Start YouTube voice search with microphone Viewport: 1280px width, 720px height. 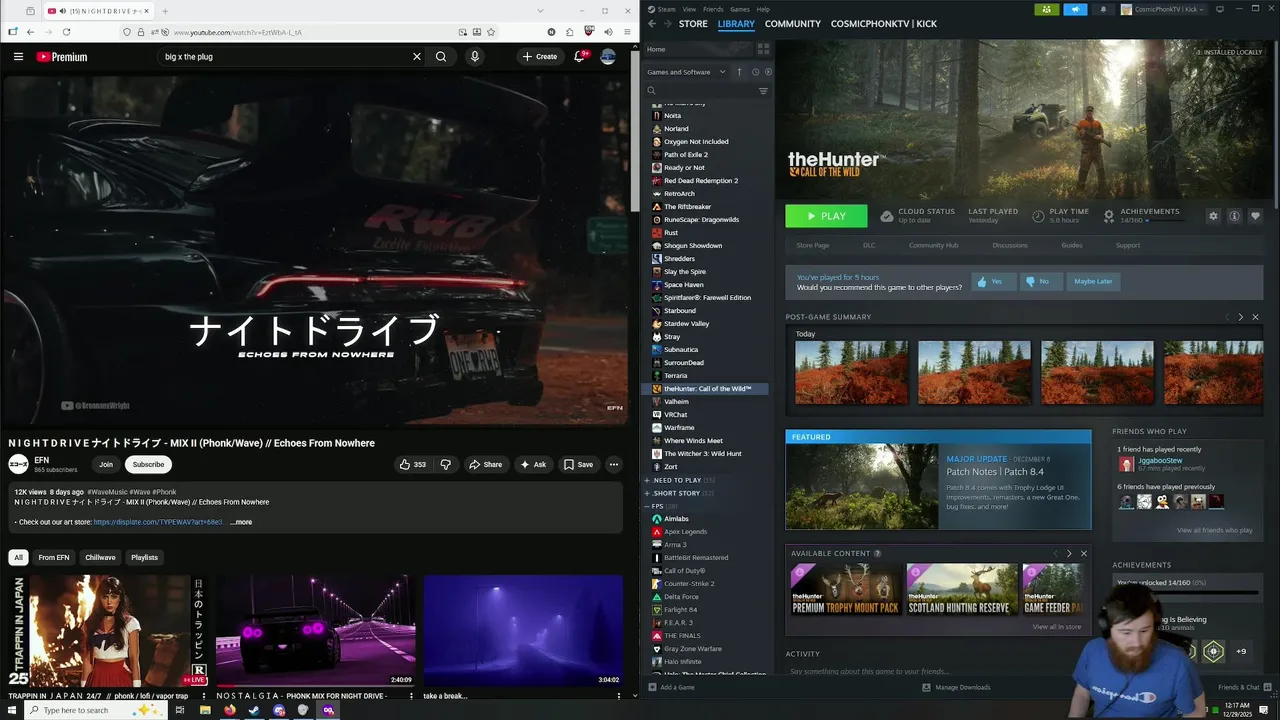coord(475,57)
